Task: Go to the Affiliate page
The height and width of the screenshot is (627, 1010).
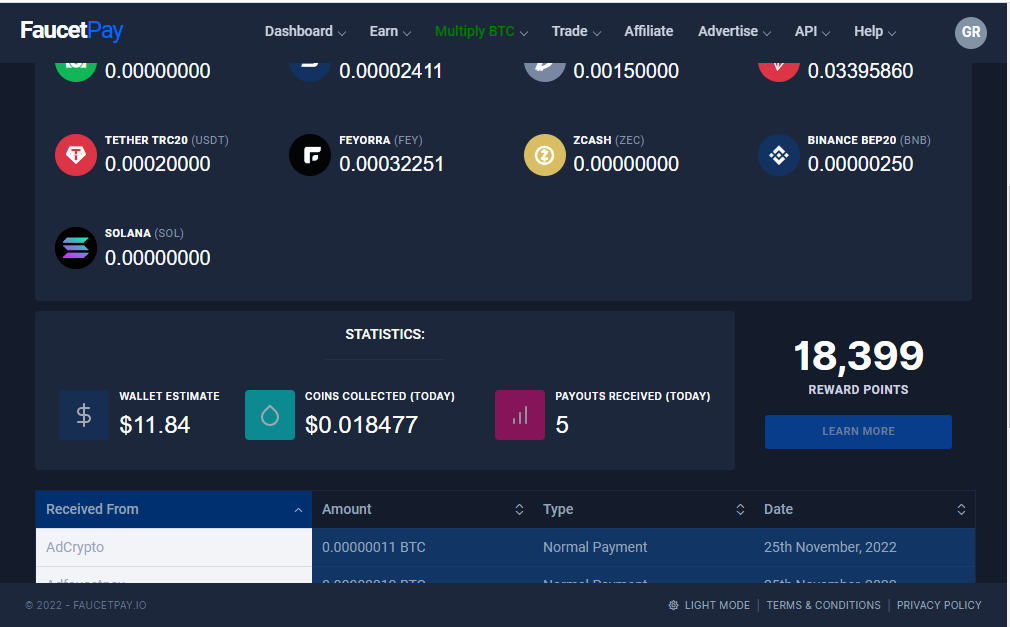Action: click(x=649, y=32)
